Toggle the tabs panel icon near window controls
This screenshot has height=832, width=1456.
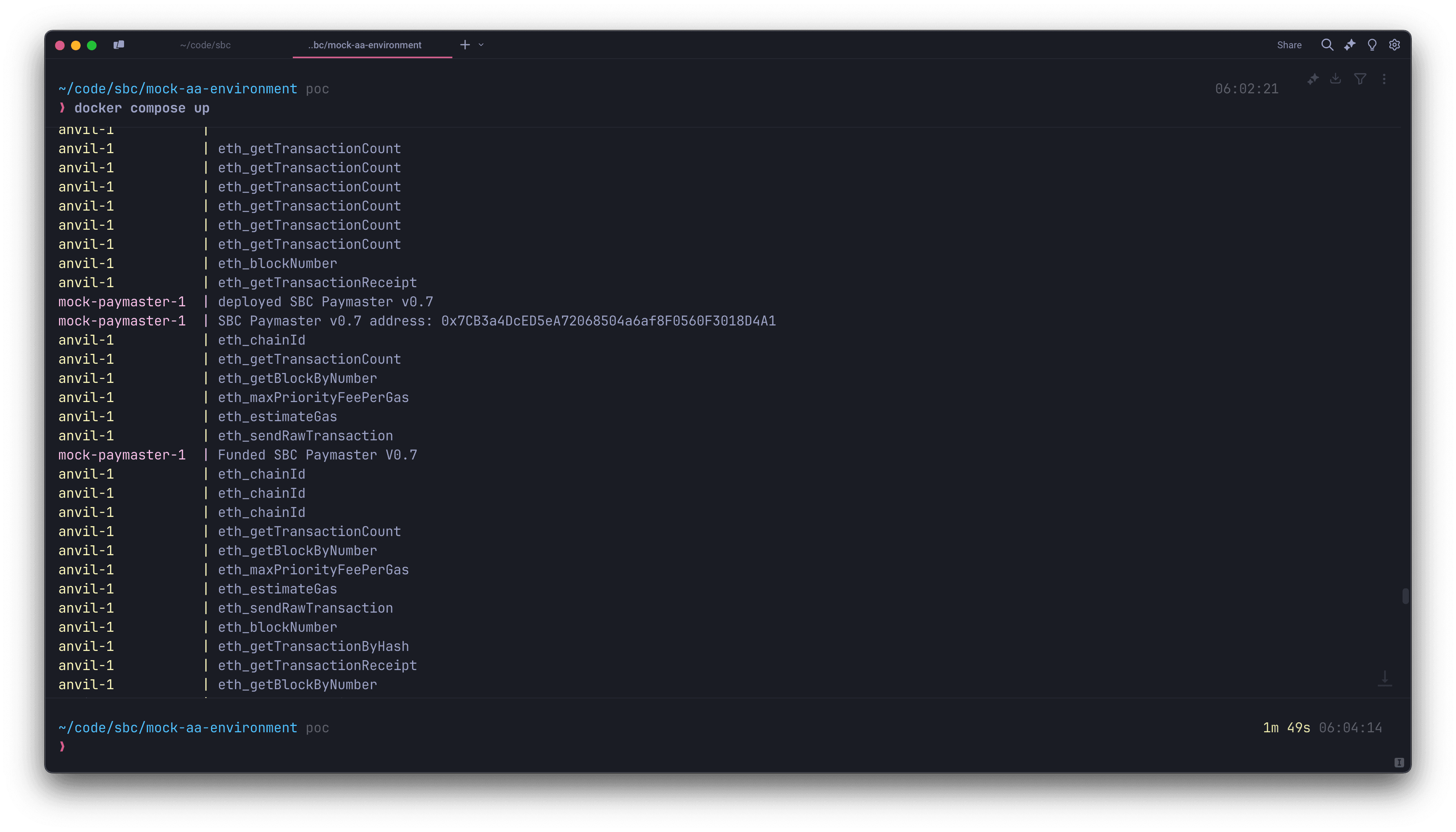coord(118,45)
